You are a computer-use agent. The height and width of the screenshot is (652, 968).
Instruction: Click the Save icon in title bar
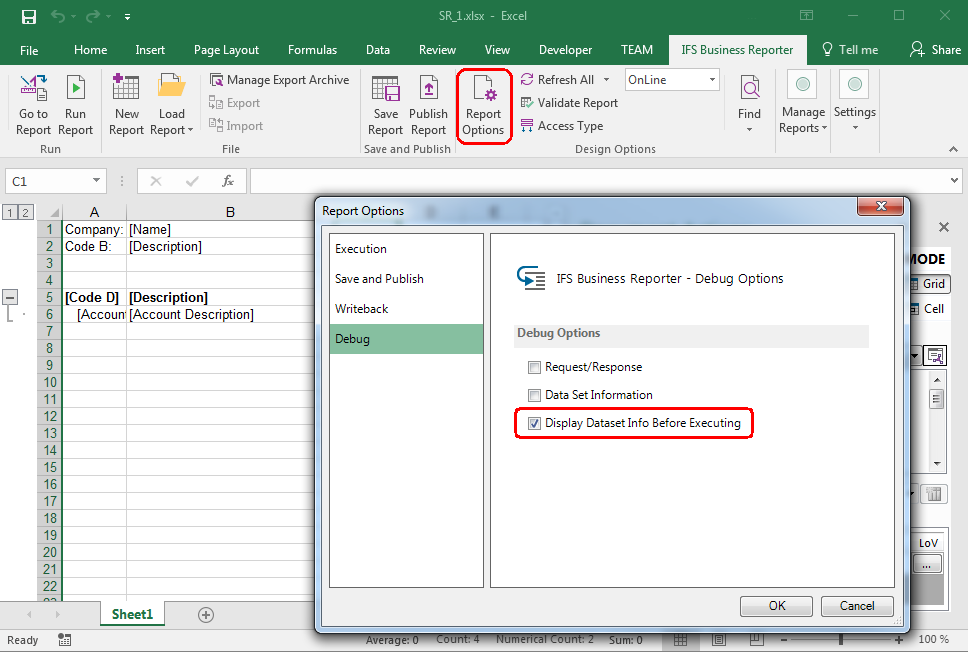coord(28,17)
